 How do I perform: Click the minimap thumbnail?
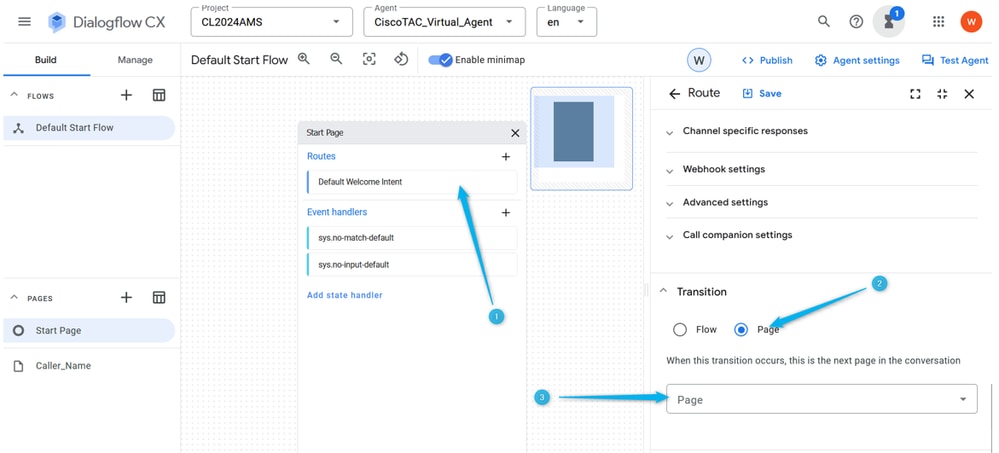point(581,138)
